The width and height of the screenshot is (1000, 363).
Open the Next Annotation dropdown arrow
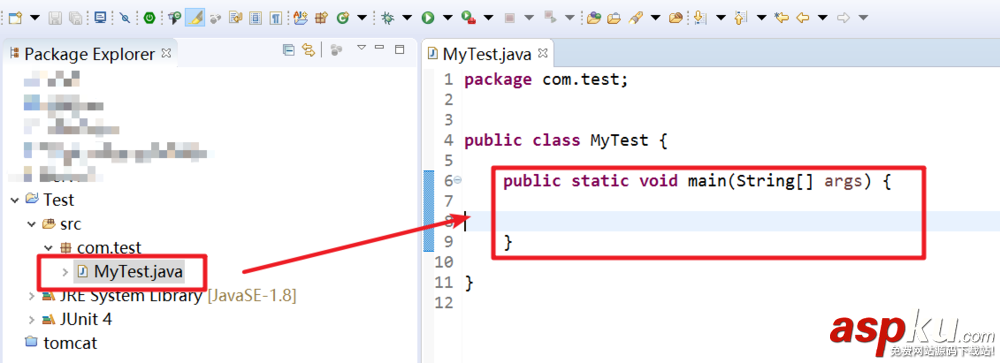(721, 19)
